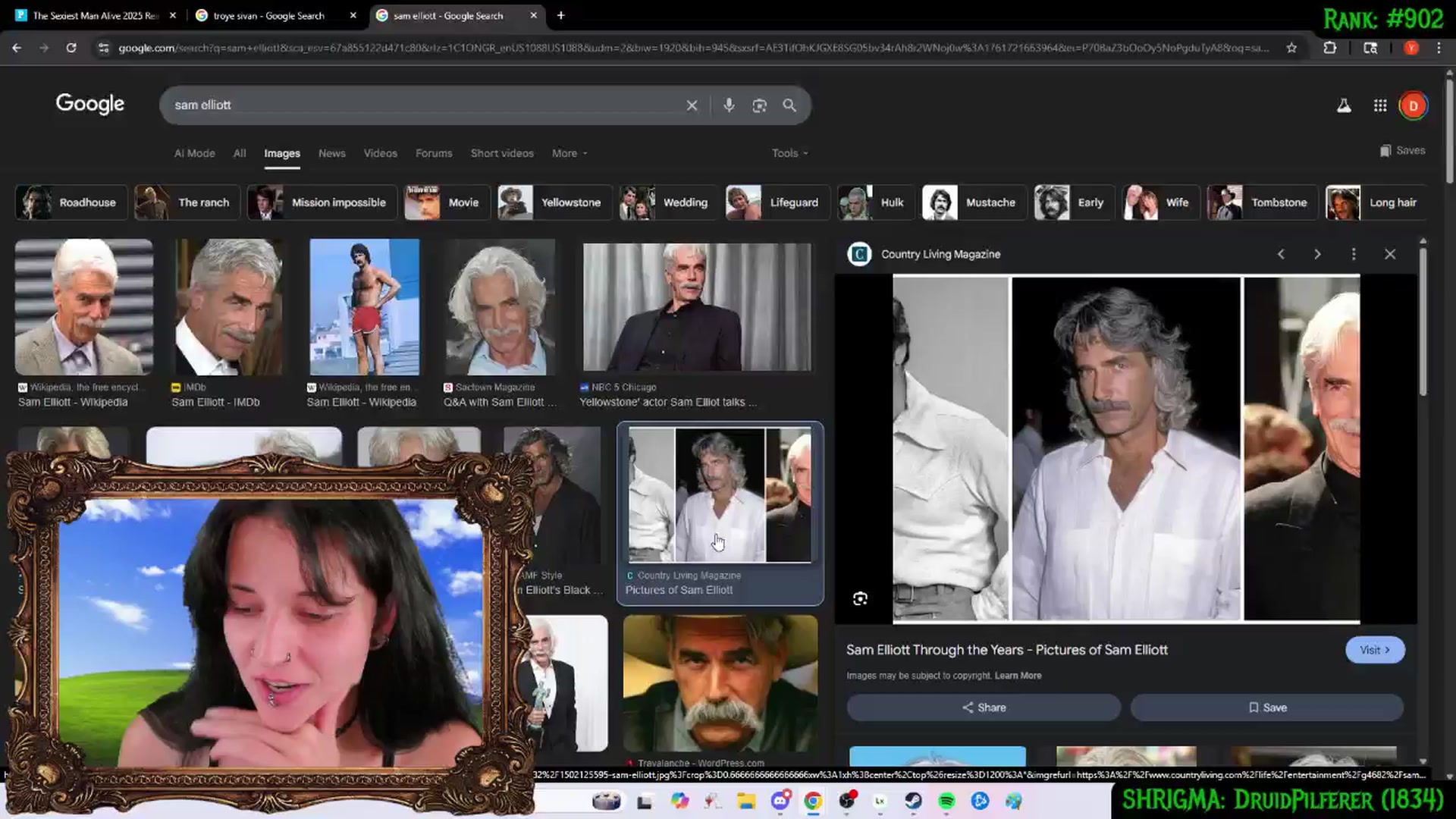Open Steam from the taskbar
The height and width of the screenshot is (819, 1456).
(x=913, y=802)
